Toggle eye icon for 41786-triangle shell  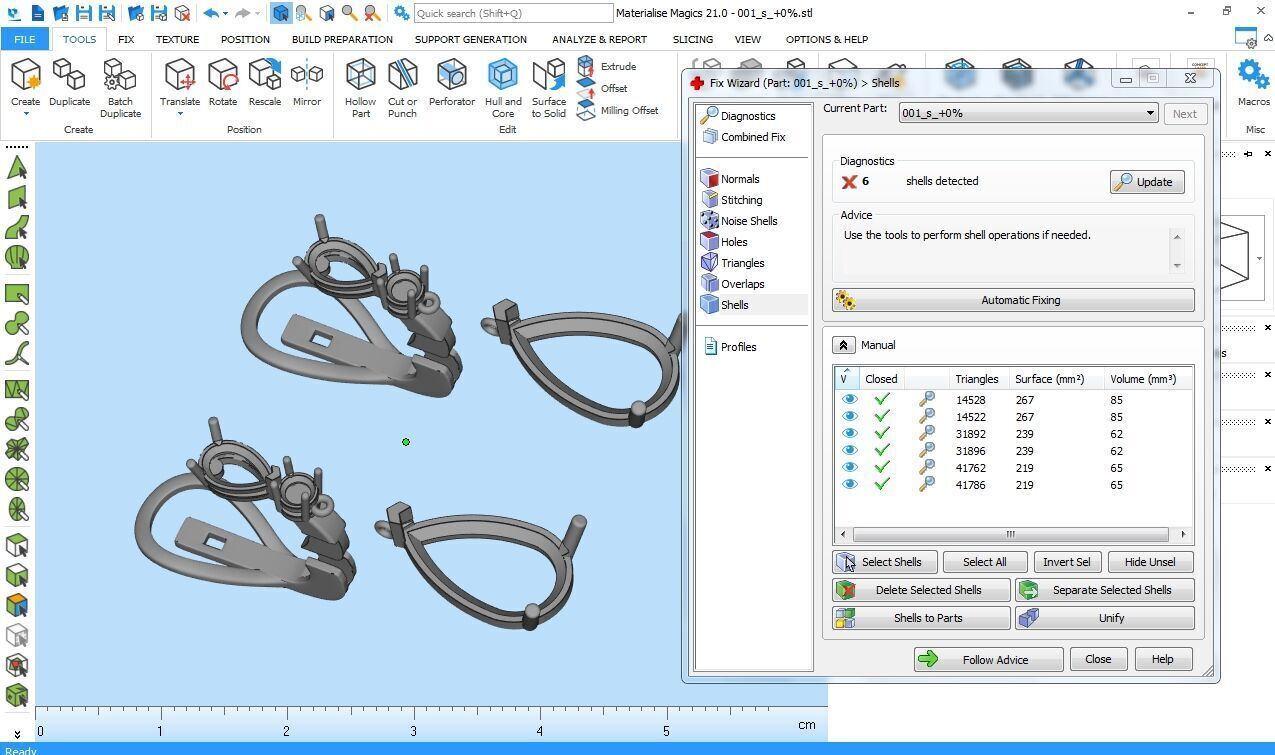pos(850,485)
